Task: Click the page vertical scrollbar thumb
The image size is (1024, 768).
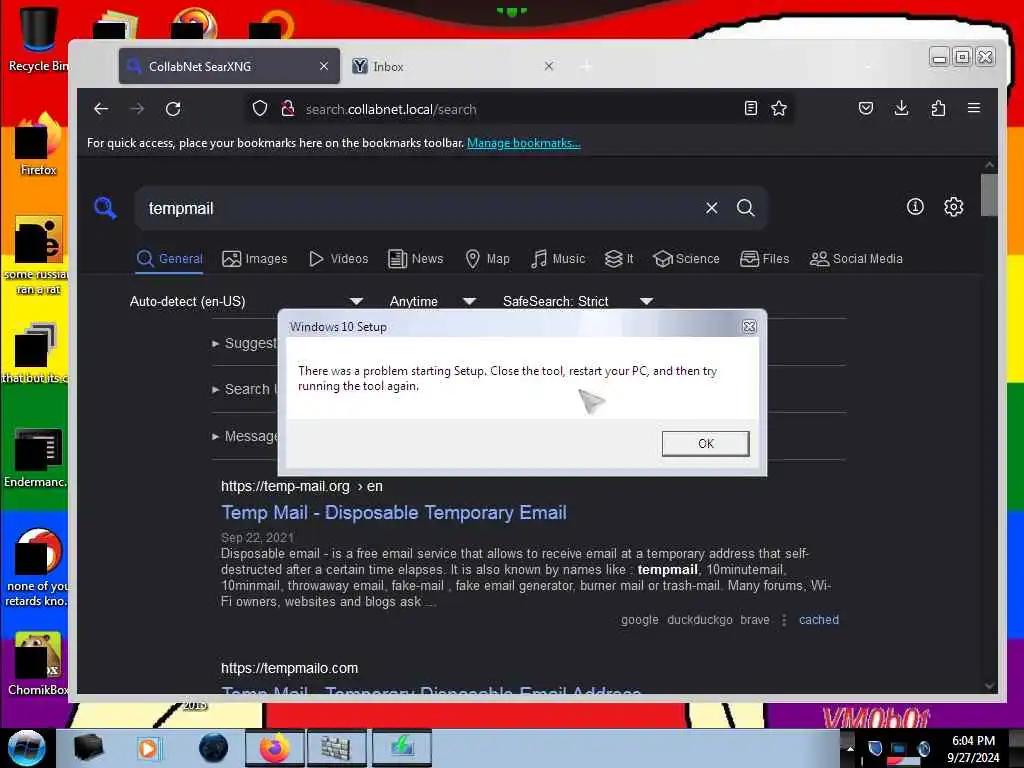Action: click(x=989, y=194)
